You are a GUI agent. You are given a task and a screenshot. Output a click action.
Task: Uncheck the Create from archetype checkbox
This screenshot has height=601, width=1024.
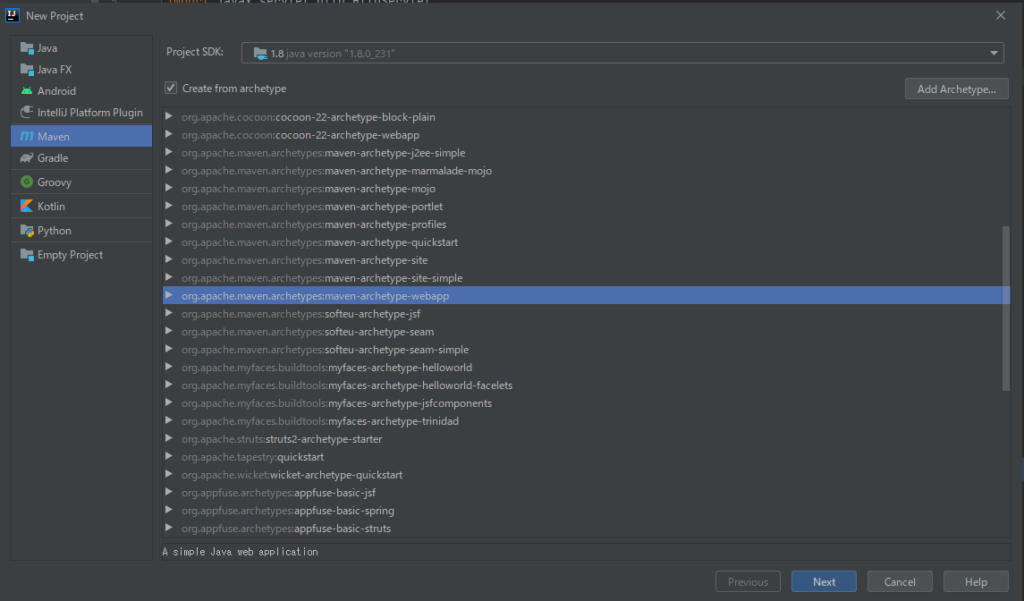[x=171, y=89]
